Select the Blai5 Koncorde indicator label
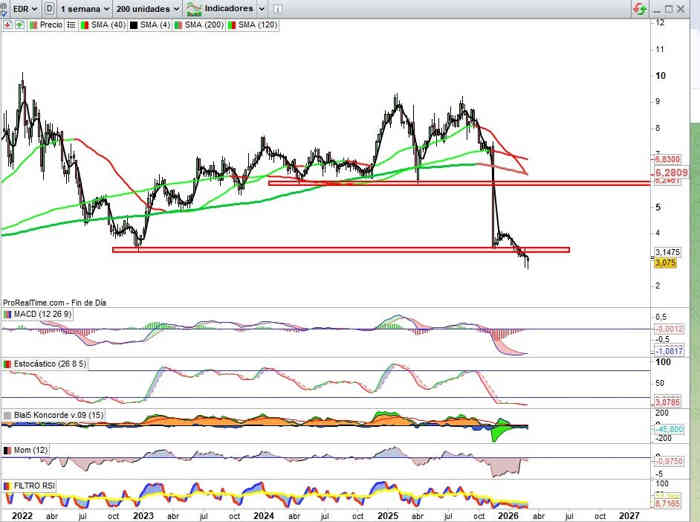This screenshot has height=522, width=700. pyautogui.click(x=51, y=414)
